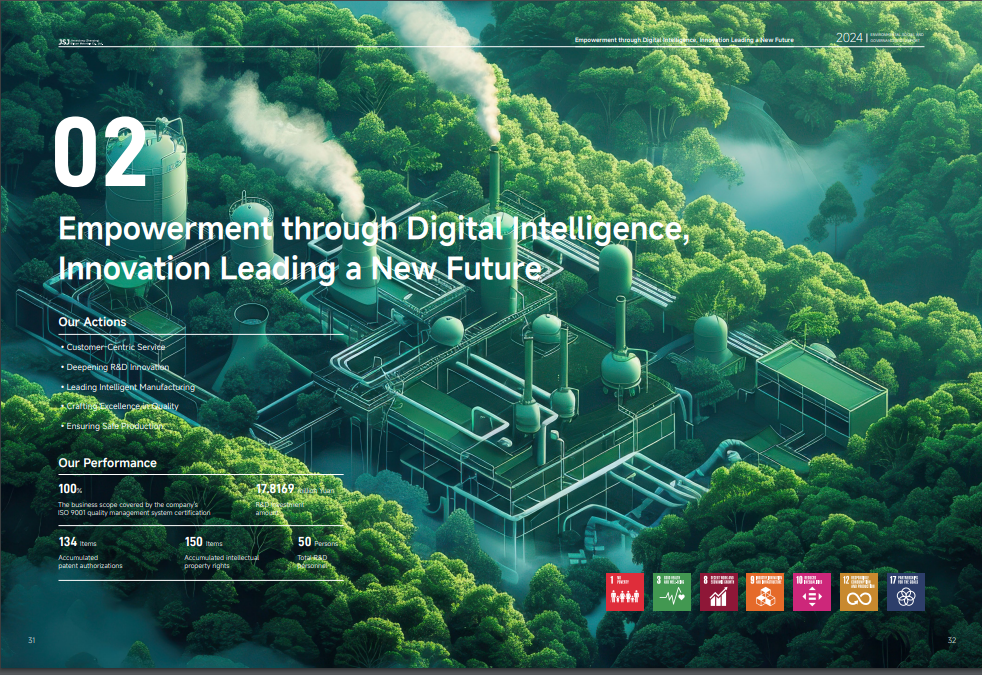Click the Our Performance heading
This screenshot has height=675, width=982.
point(107,463)
